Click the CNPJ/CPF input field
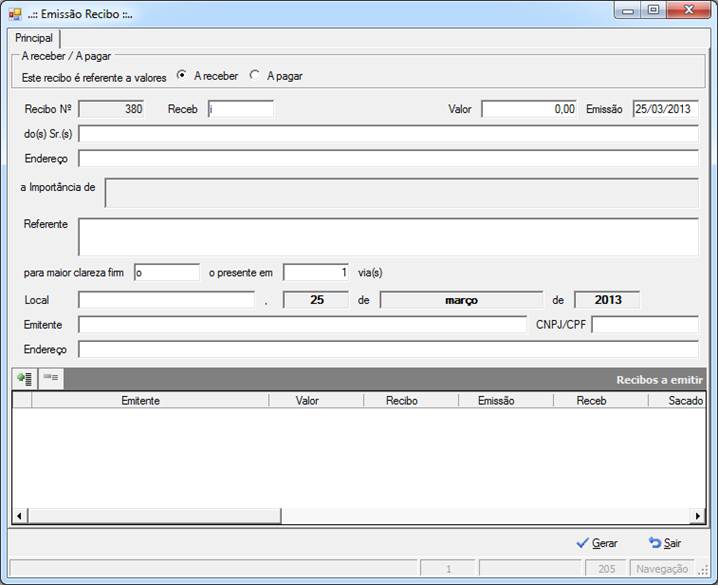This screenshot has height=585, width=718. click(645, 325)
